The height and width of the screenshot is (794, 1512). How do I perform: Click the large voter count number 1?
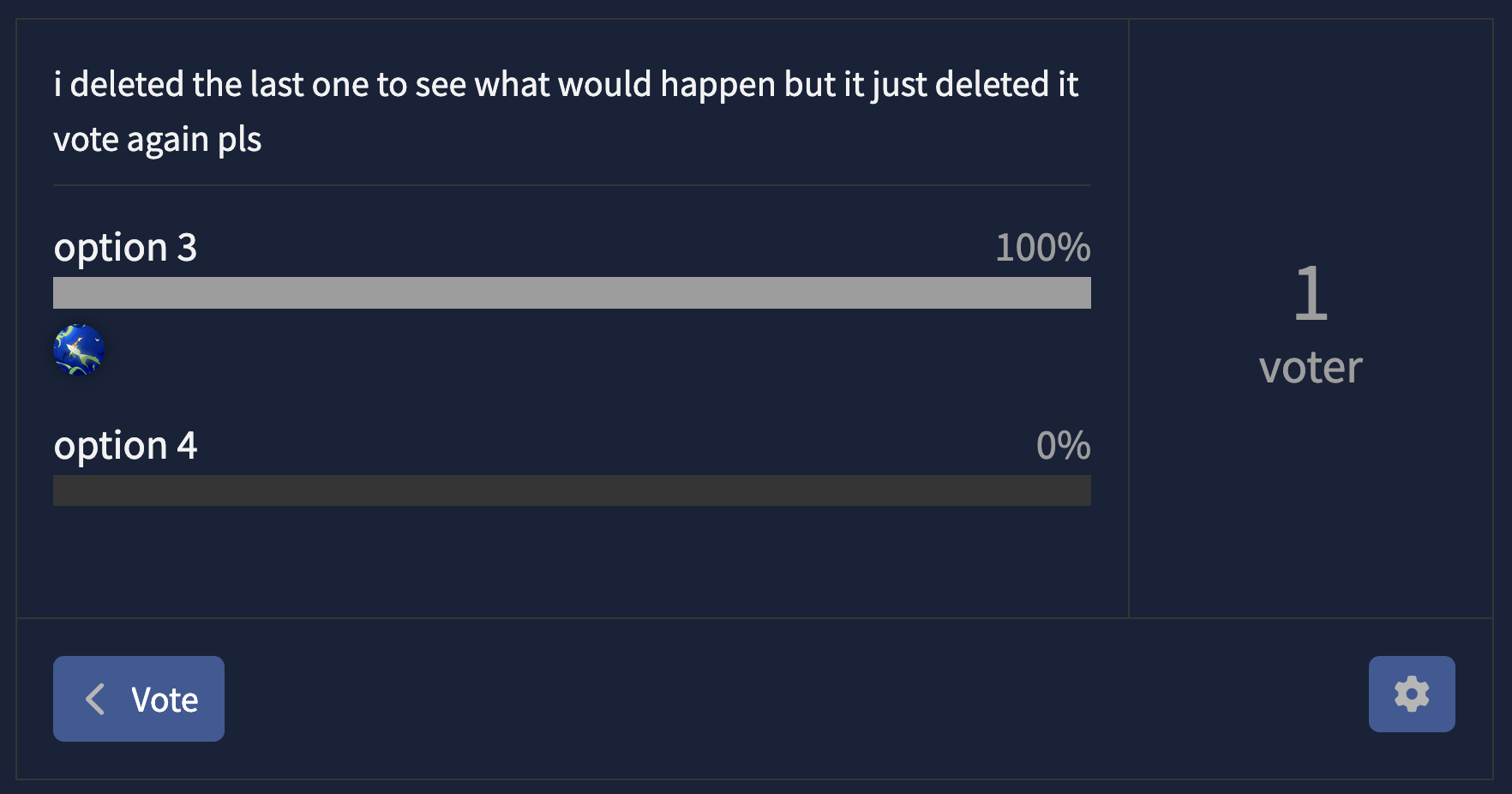click(1311, 294)
